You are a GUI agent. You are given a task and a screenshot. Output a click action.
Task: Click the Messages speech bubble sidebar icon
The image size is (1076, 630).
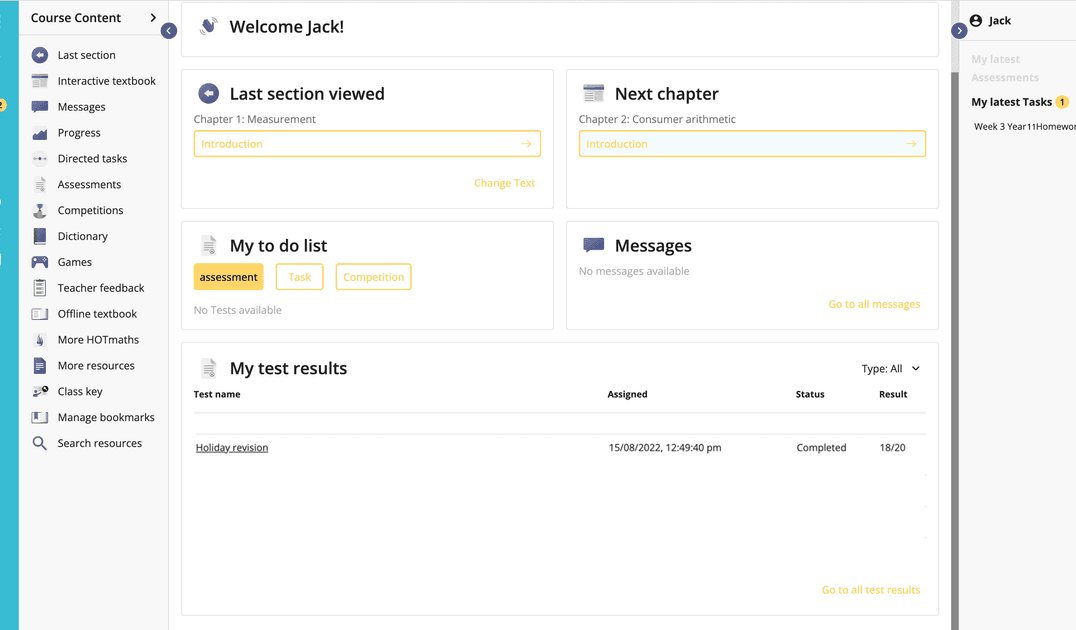(x=40, y=107)
